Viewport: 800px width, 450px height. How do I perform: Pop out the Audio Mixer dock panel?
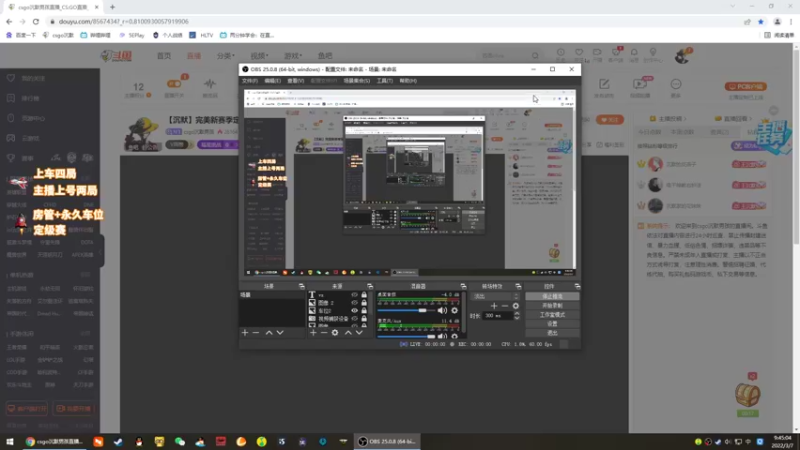(x=463, y=286)
